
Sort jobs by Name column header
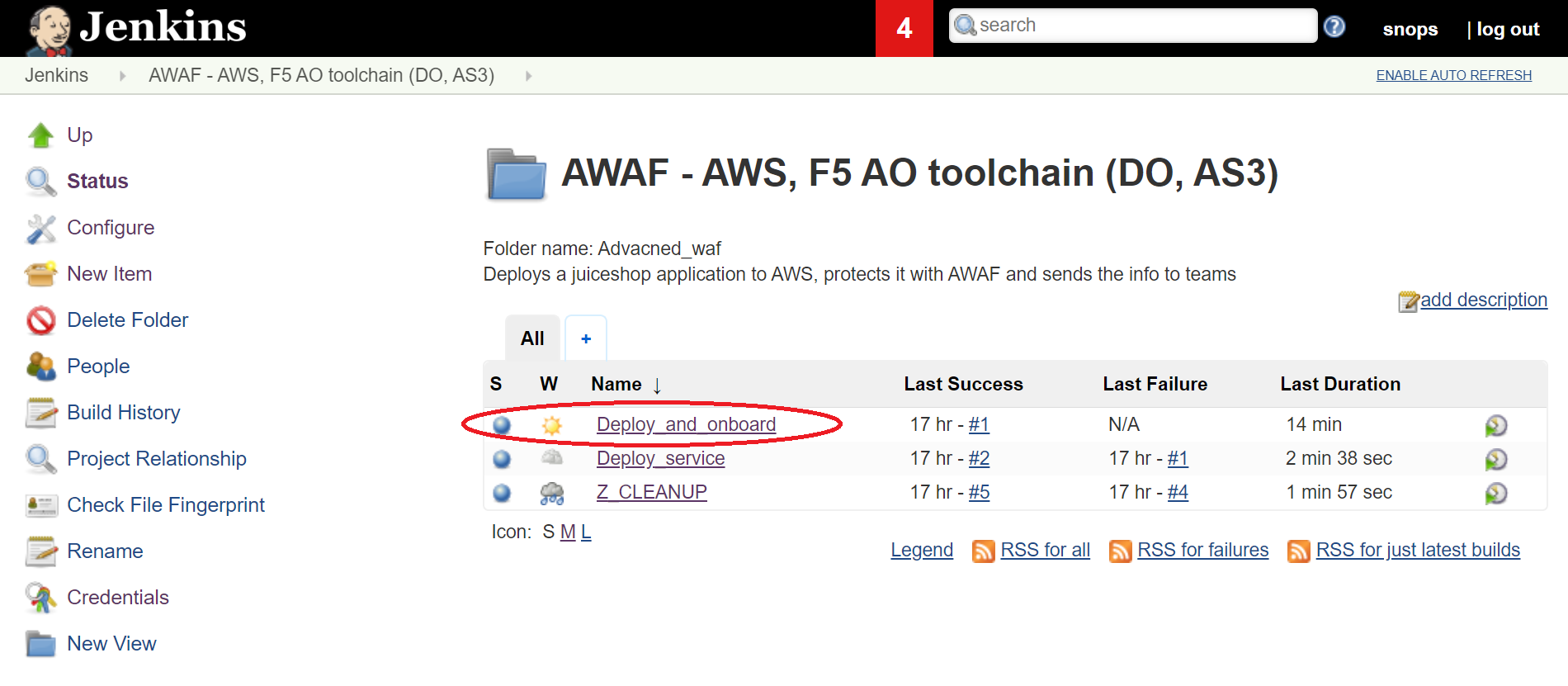[616, 384]
